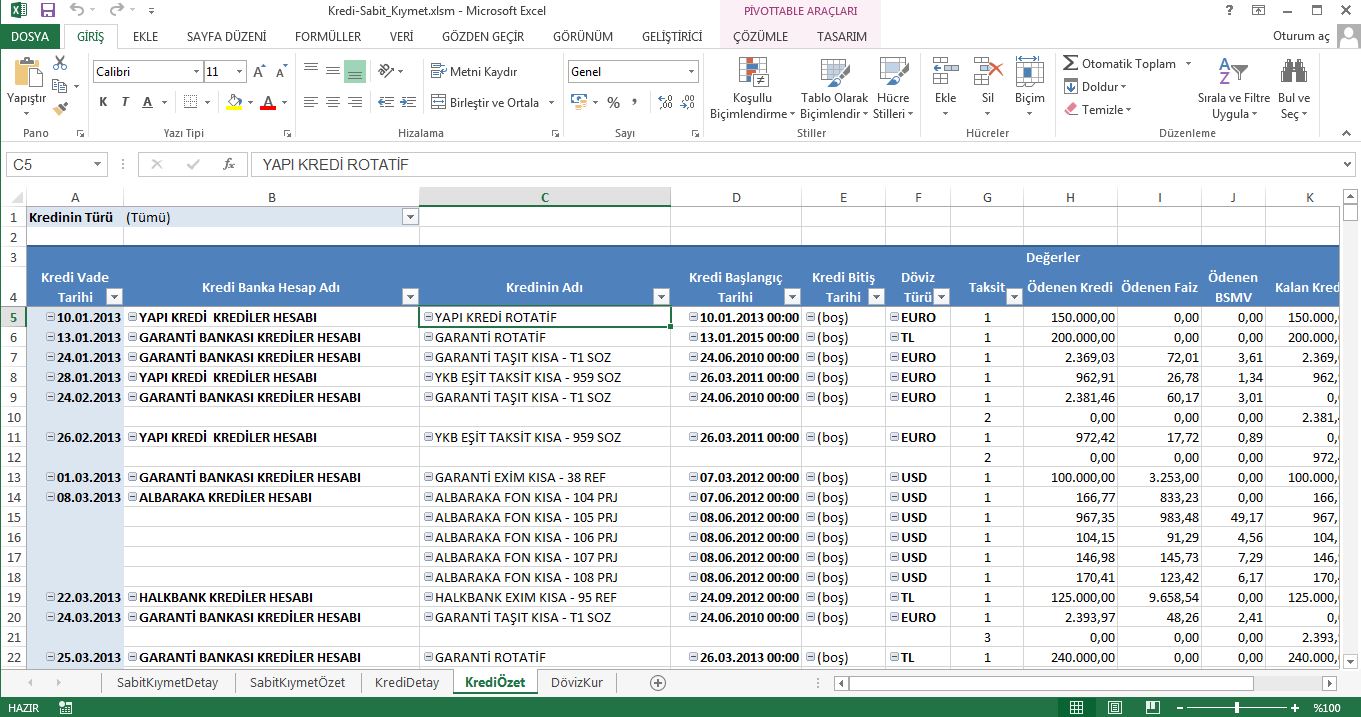This screenshot has height=717, width=1361.
Task: Click the fx insert function icon
Action: point(229,164)
